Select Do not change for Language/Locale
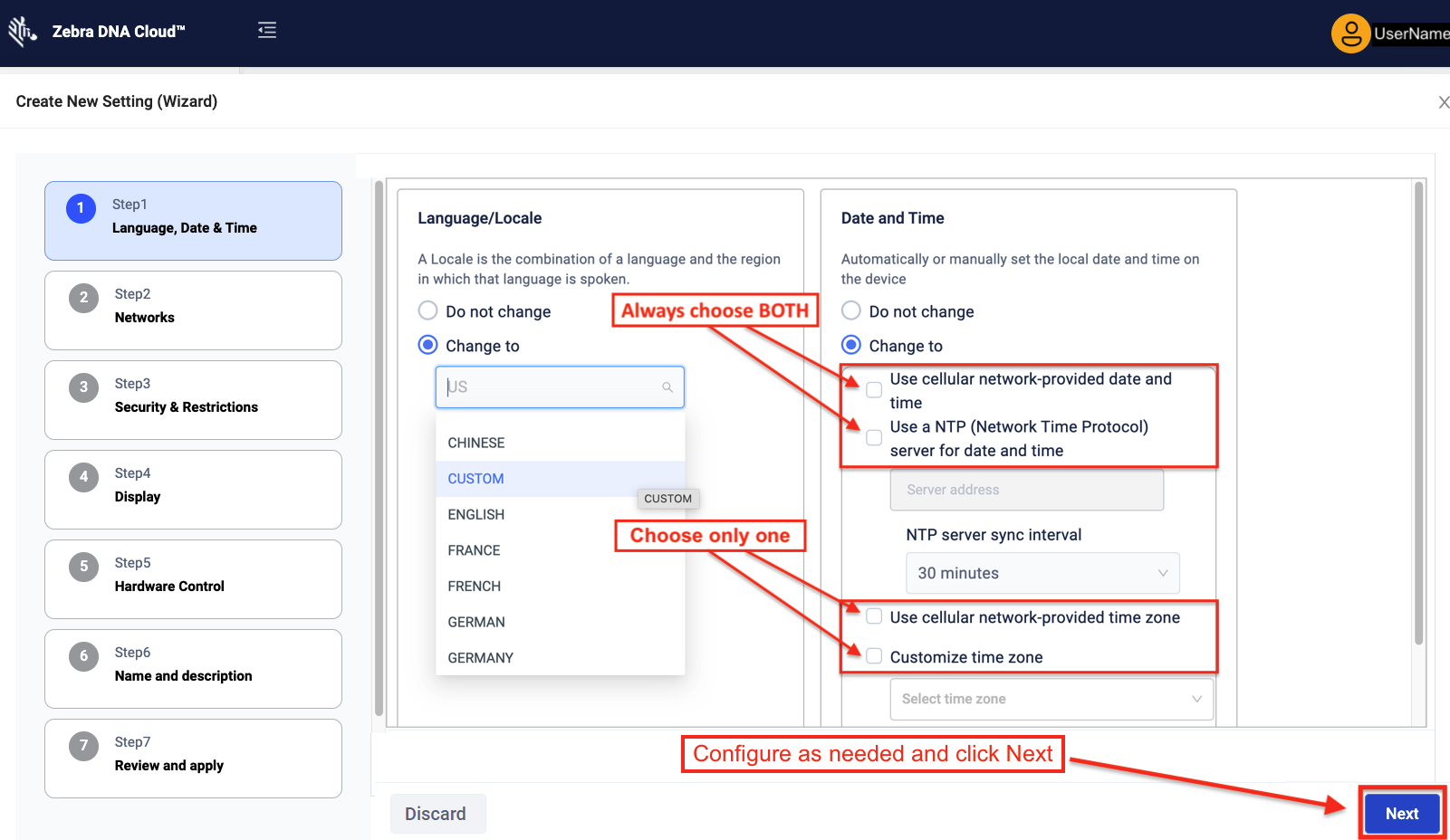The image size is (1450, 840). (428, 311)
